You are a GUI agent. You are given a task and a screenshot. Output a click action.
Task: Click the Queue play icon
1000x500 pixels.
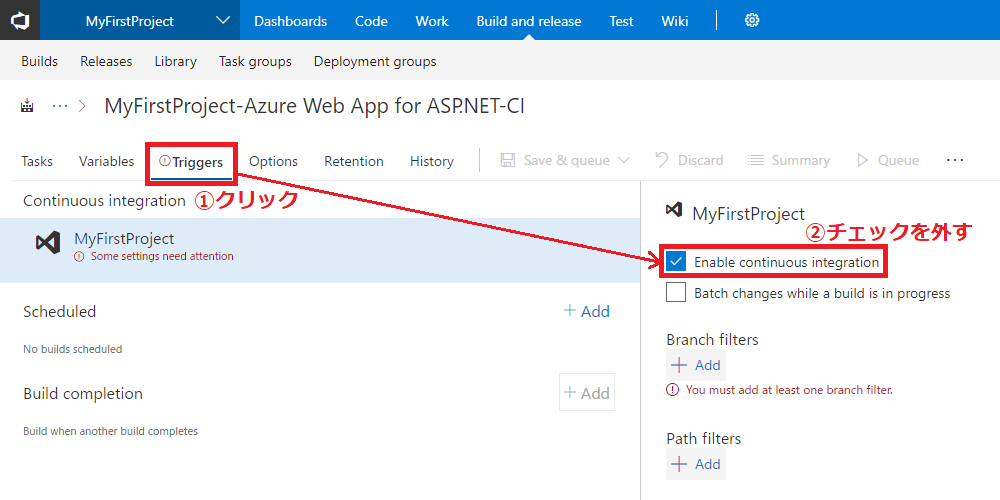click(863, 160)
